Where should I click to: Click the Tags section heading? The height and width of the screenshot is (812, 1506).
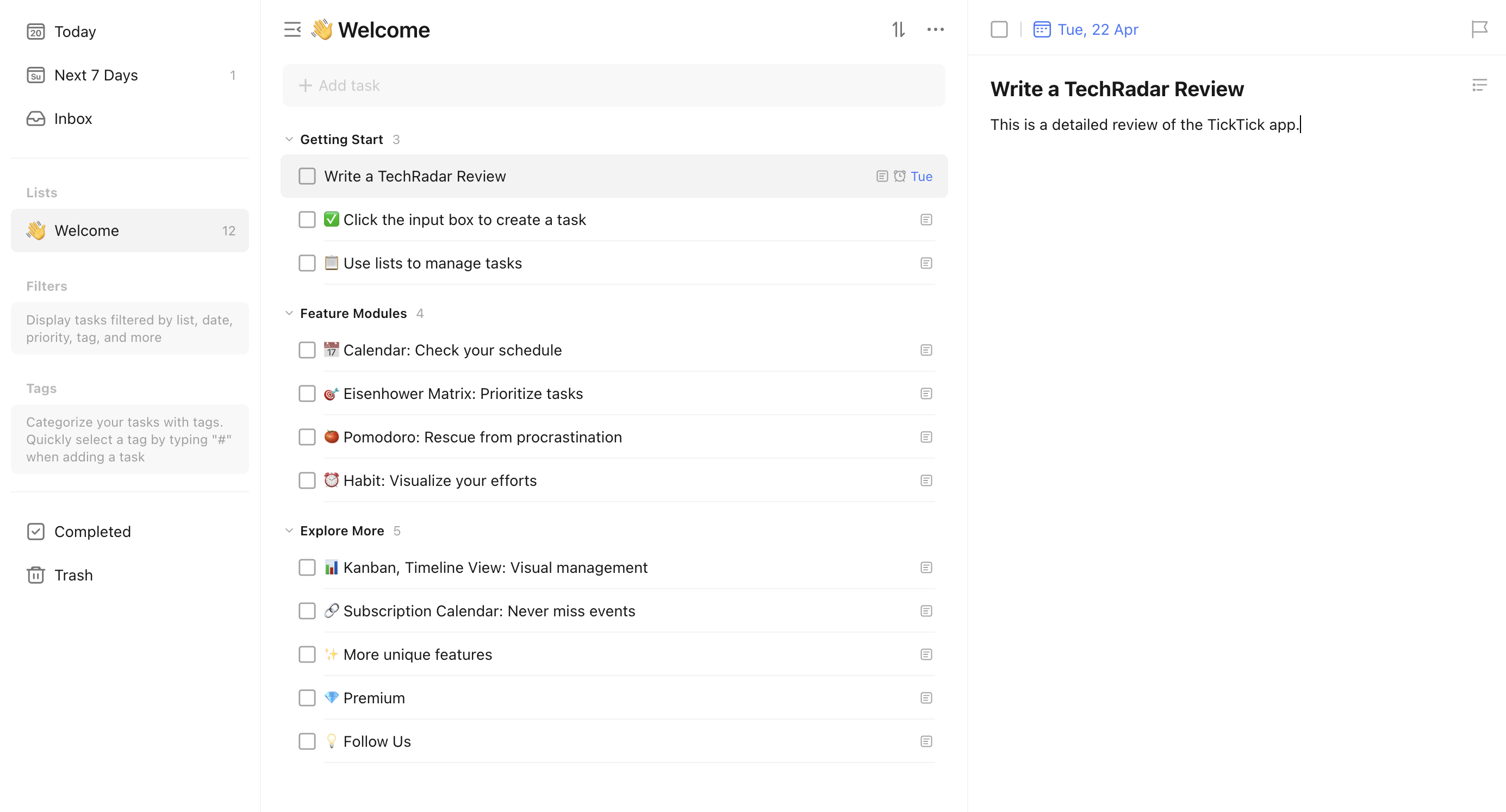pyautogui.click(x=41, y=388)
